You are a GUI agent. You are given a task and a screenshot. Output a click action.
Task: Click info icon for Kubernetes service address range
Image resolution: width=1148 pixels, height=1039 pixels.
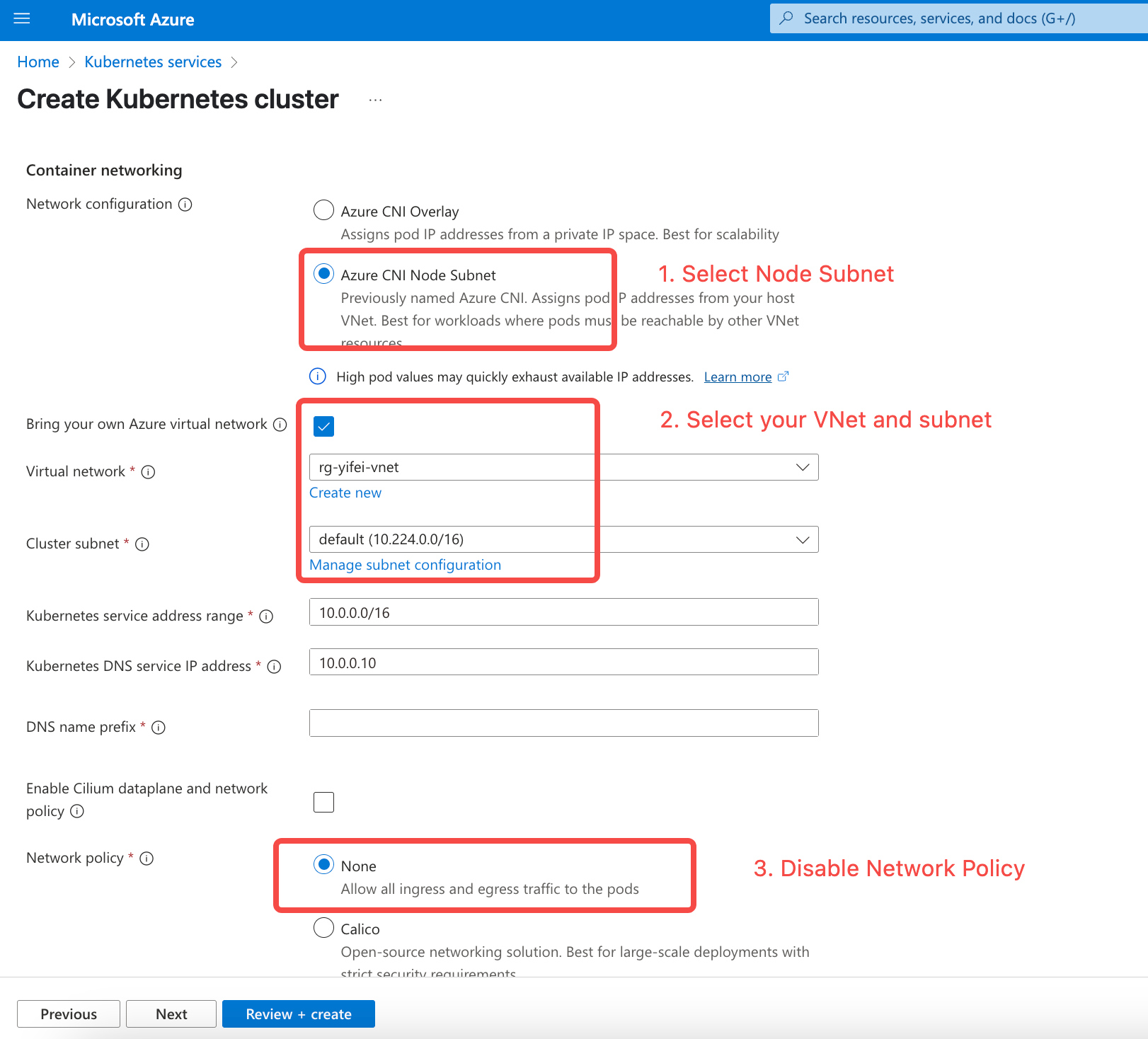point(266,616)
